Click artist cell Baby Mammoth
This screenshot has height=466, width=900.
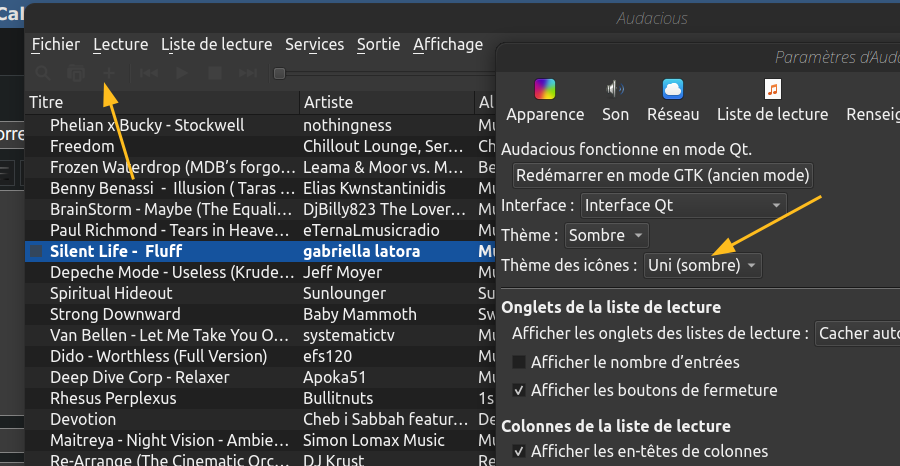click(x=360, y=314)
